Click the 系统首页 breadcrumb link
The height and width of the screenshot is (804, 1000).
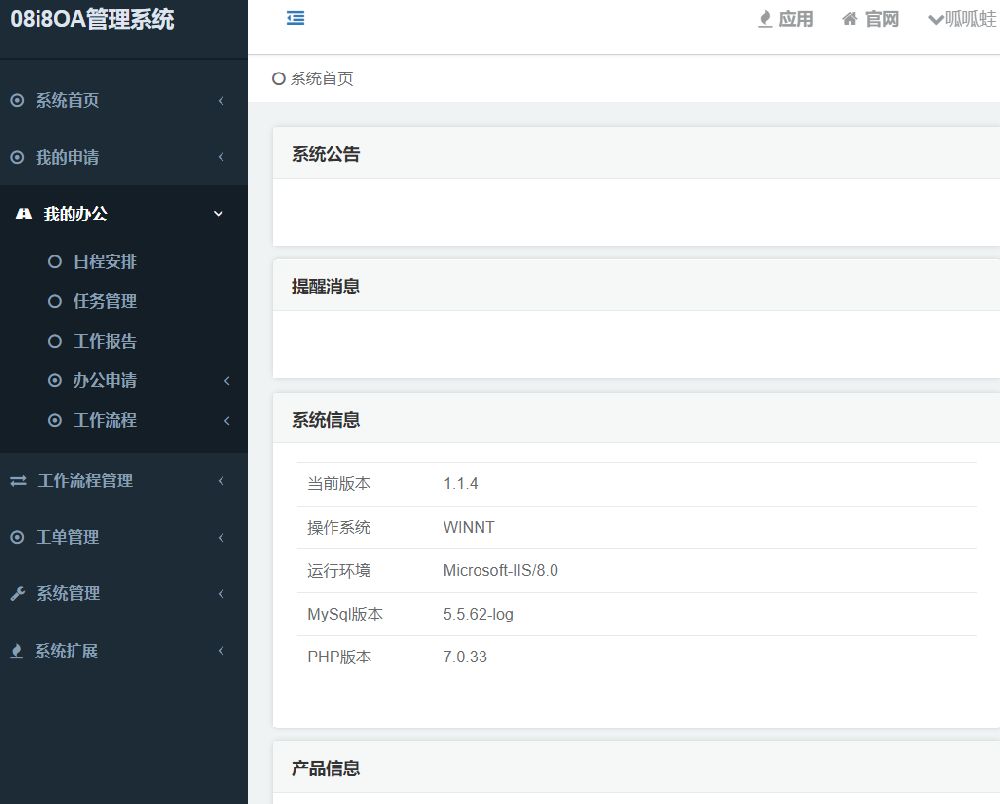pyautogui.click(x=322, y=78)
